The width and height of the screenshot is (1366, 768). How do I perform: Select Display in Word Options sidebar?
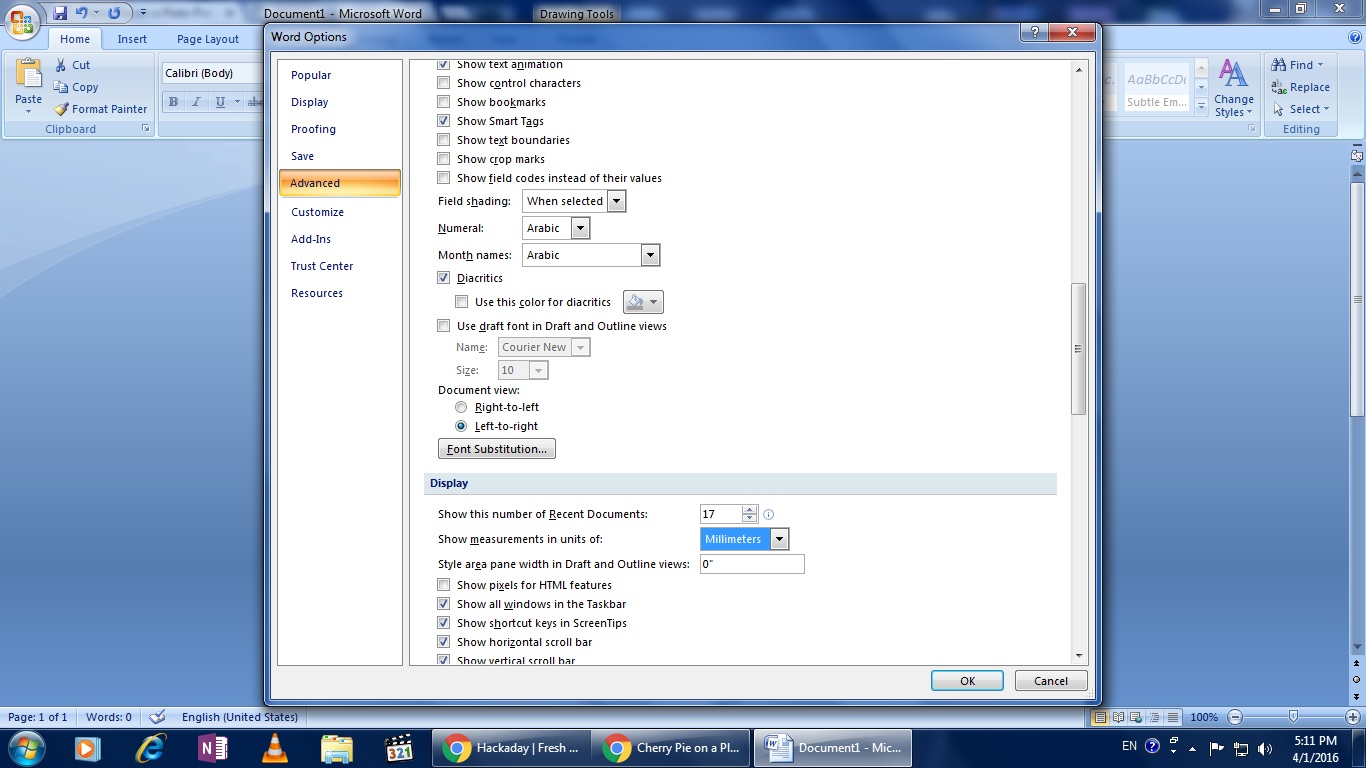click(310, 102)
